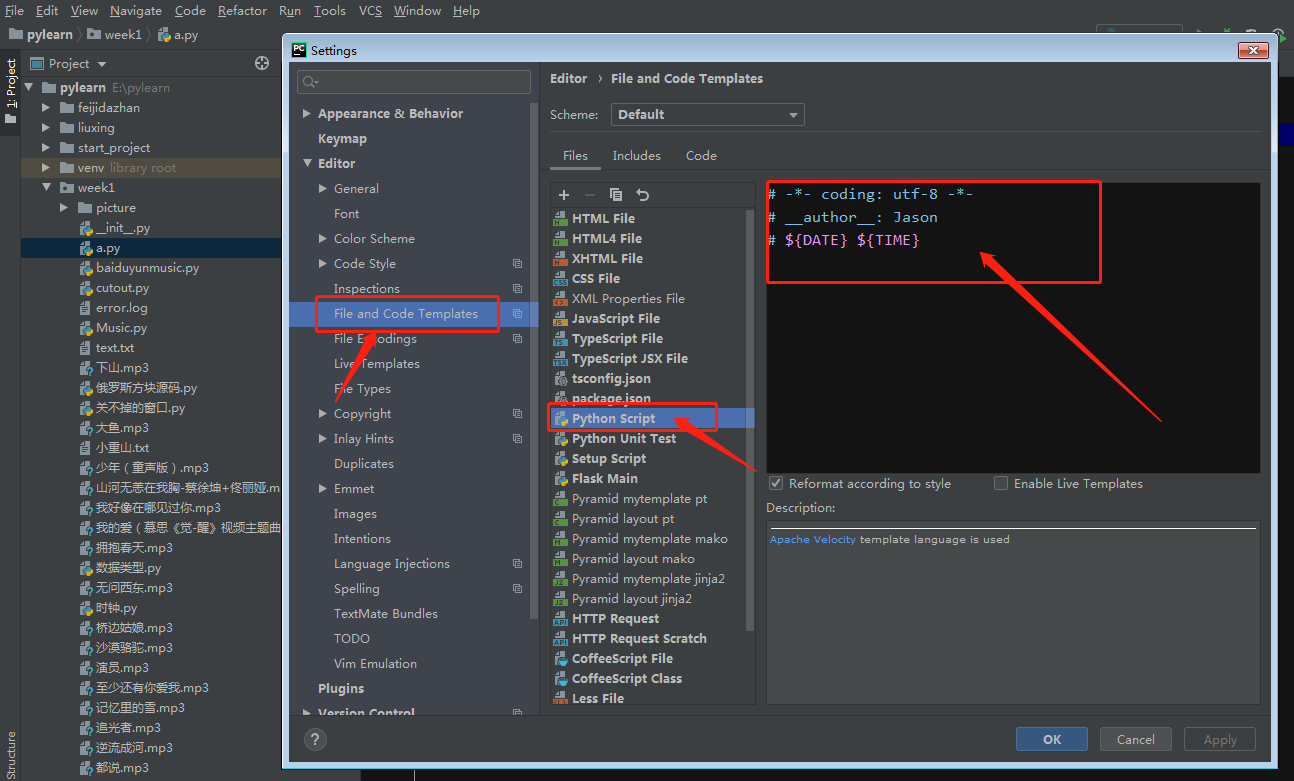Screen dimensions: 1294x781
Task: Switch to the Code tab in templates settings
Action: click(701, 155)
